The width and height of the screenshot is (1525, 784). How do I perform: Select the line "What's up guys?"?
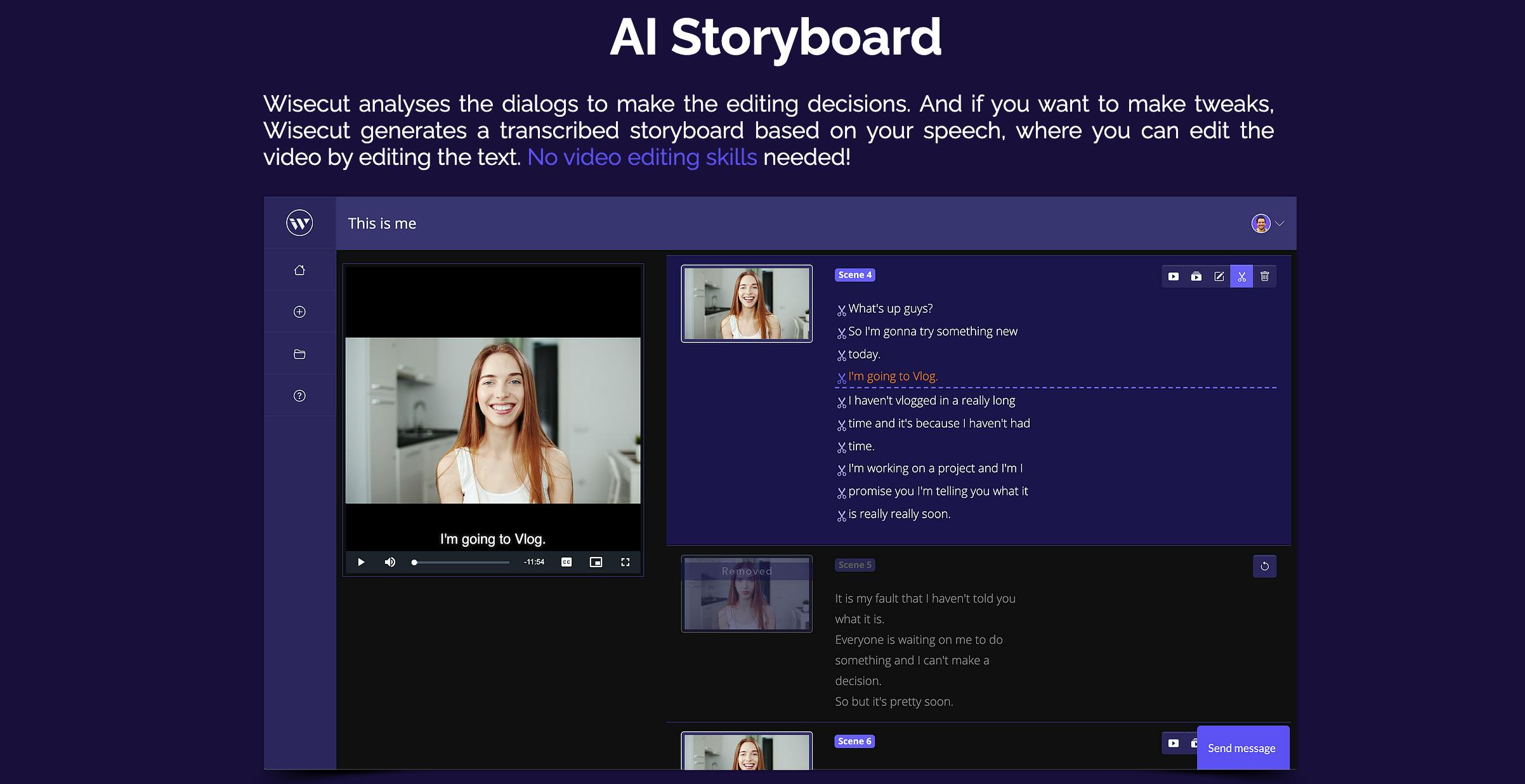890,309
